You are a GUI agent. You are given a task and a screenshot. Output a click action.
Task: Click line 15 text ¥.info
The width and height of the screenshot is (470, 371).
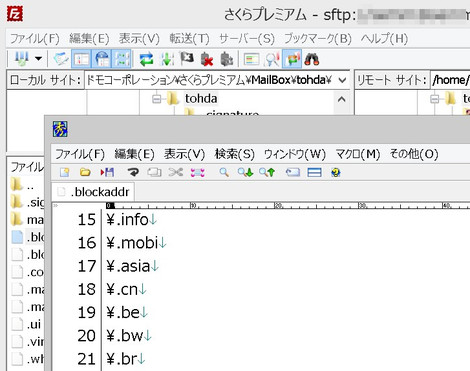pyautogui.click(x=127, y=220)
